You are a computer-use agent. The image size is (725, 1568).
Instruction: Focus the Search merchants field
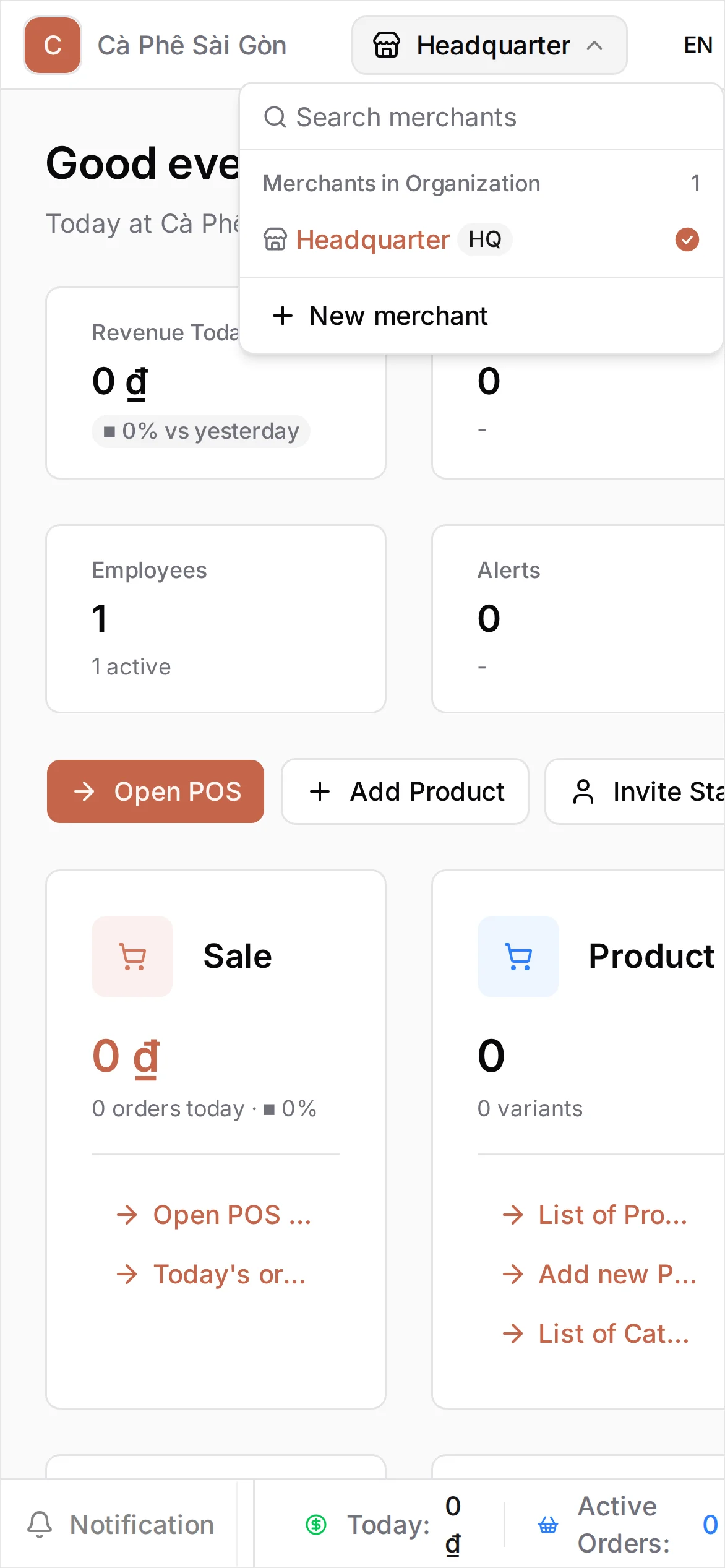point(481,117)
